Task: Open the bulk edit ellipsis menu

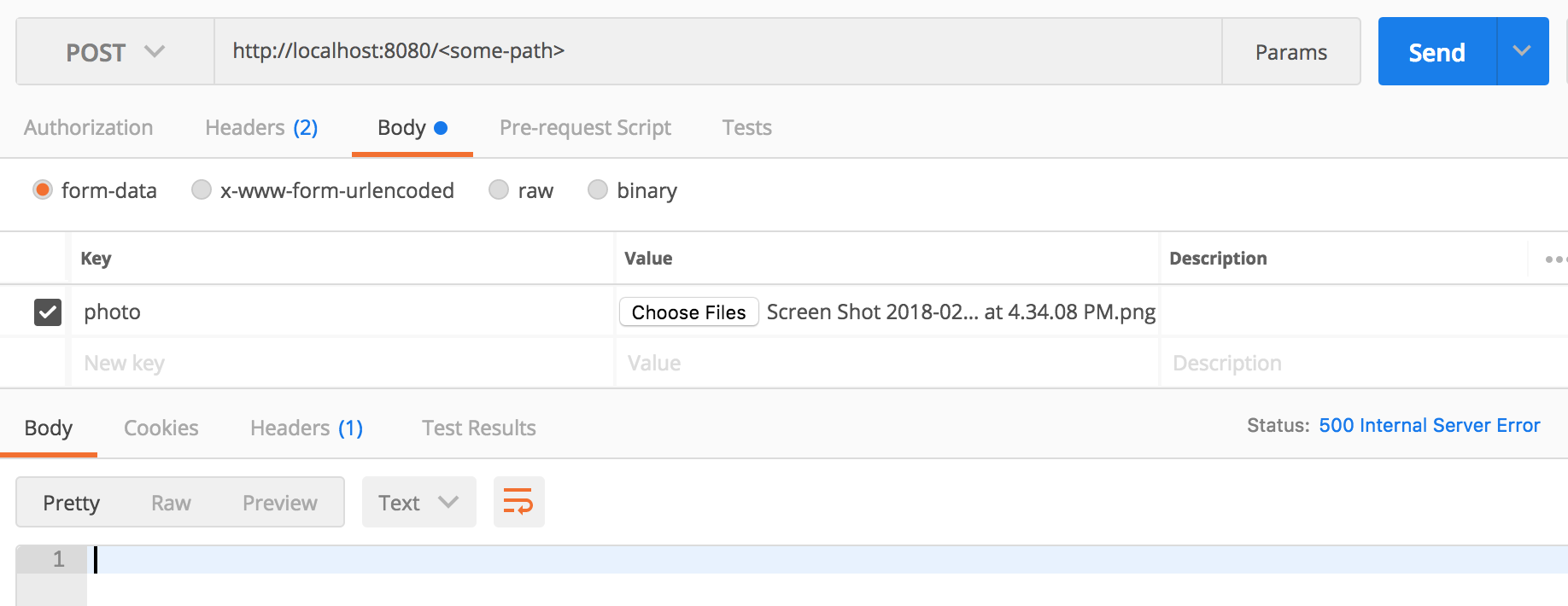Action: [x=1554, y=258]
